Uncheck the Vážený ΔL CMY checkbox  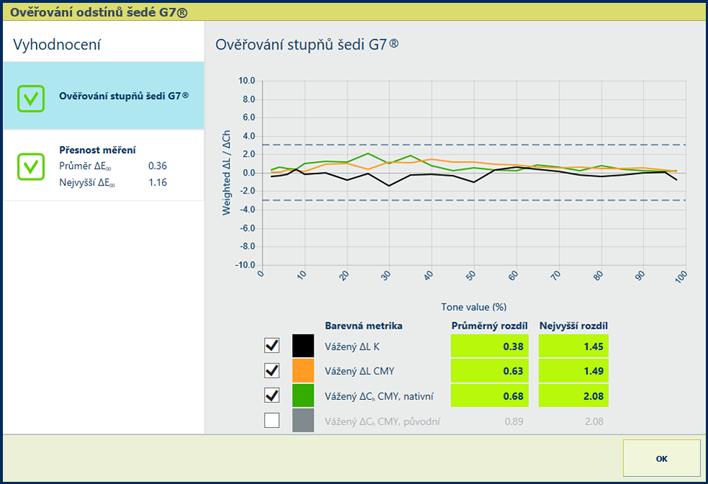tap(272, 371)
